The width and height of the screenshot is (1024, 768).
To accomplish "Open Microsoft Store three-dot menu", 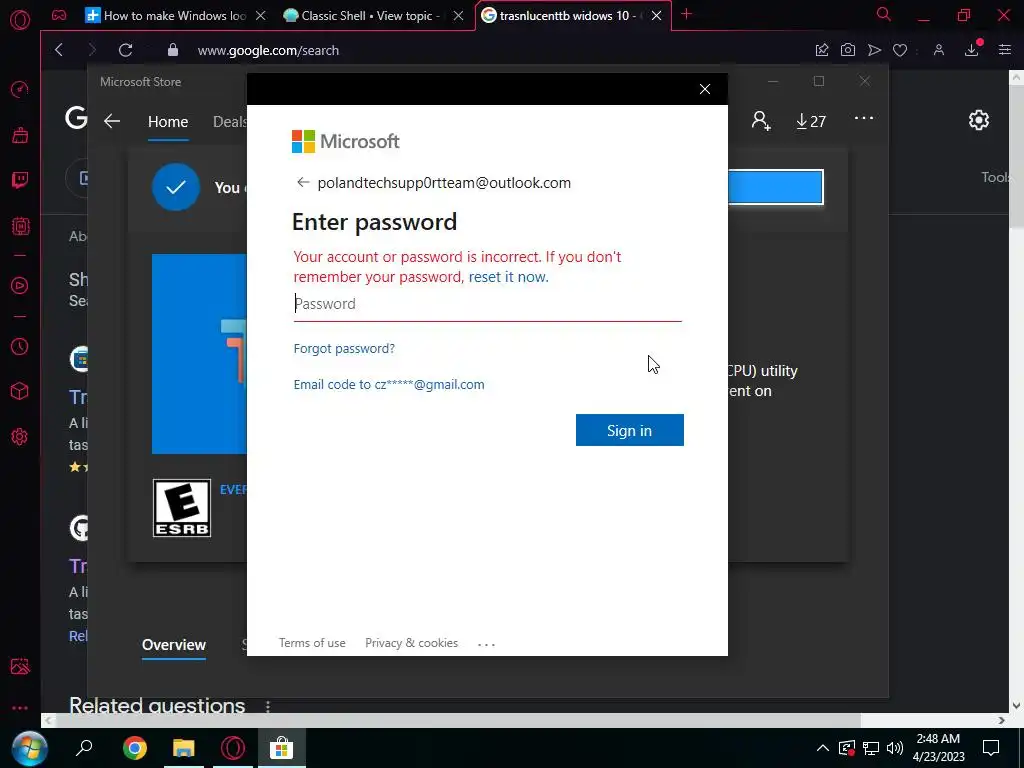I will [x=863, y=118].
